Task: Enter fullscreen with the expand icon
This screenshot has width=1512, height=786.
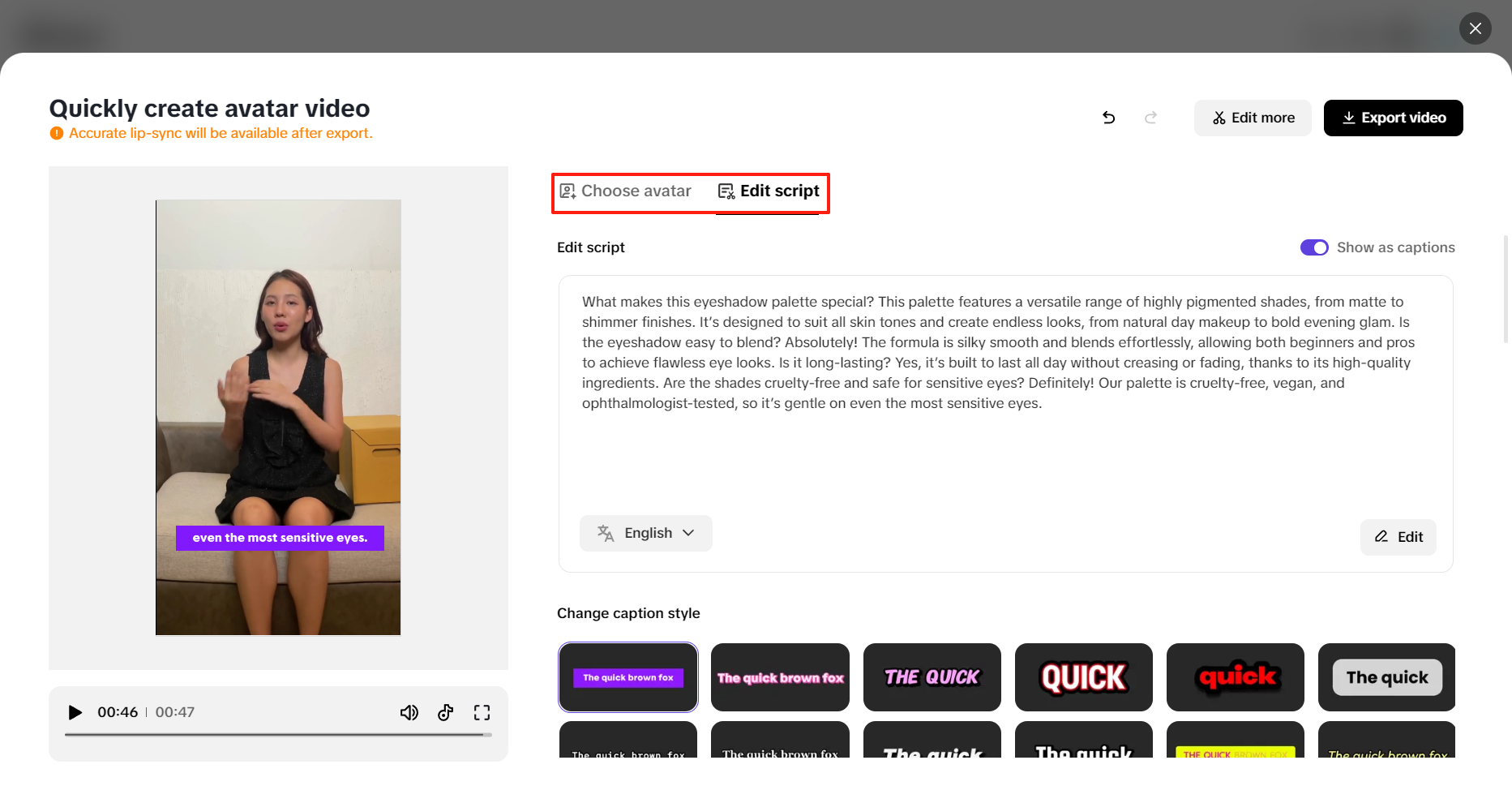Action: coord(482,712)
